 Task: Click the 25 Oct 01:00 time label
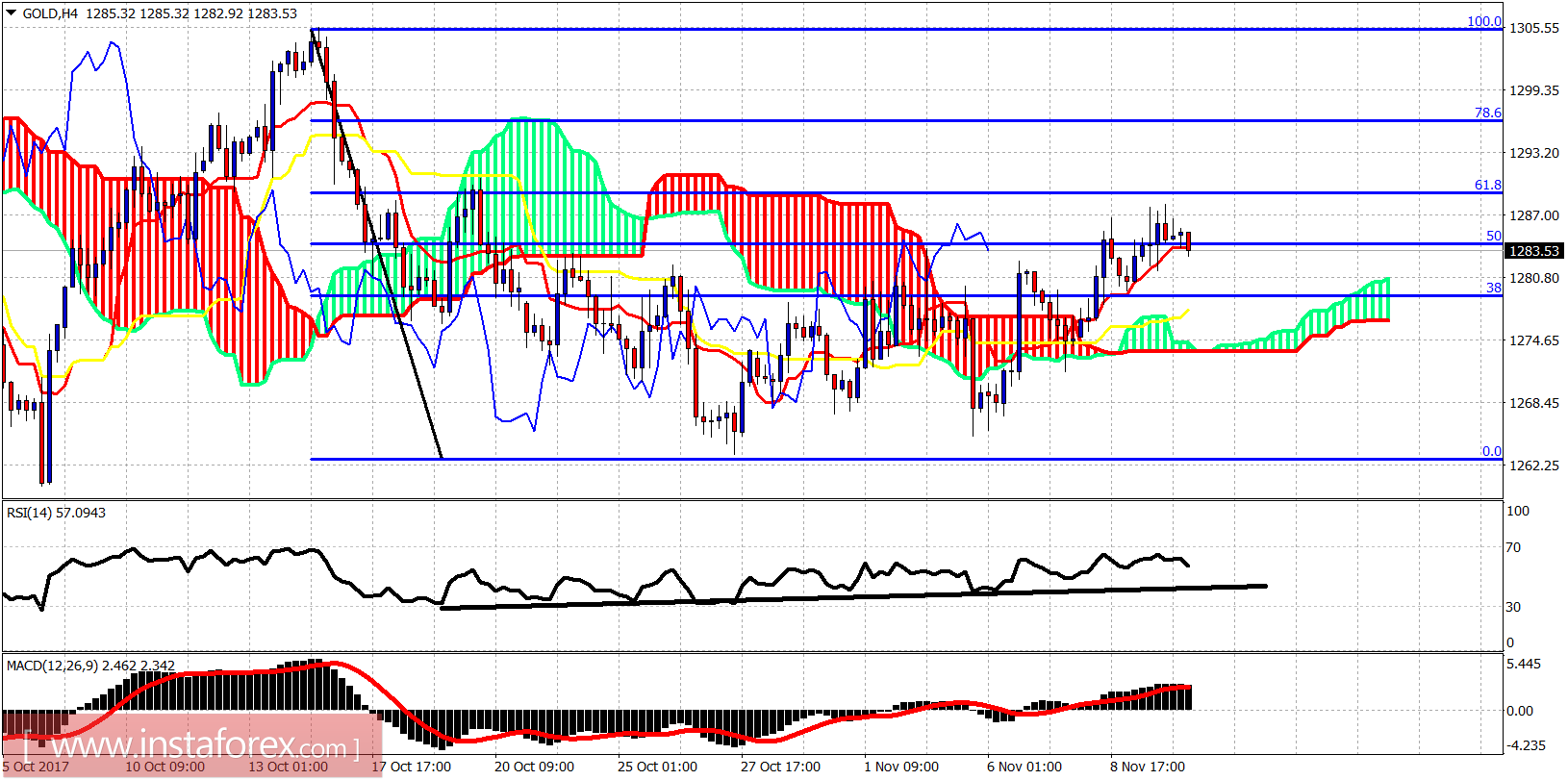[x=657, y=767]
